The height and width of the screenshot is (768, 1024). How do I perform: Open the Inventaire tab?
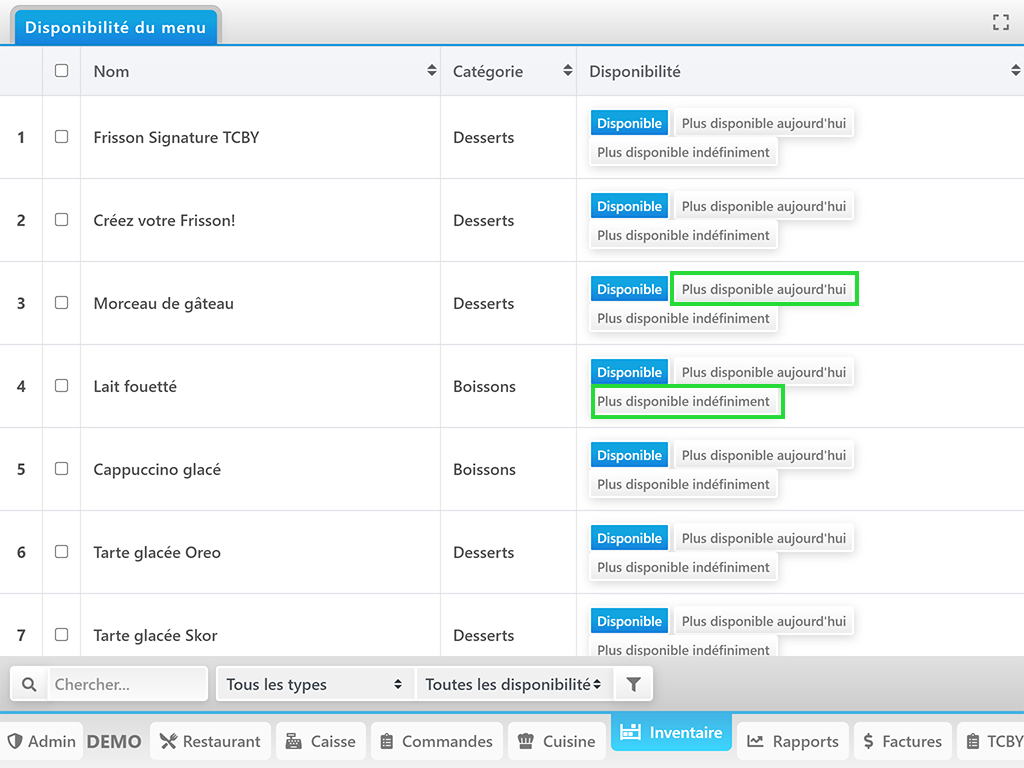[x=671, y=733]
